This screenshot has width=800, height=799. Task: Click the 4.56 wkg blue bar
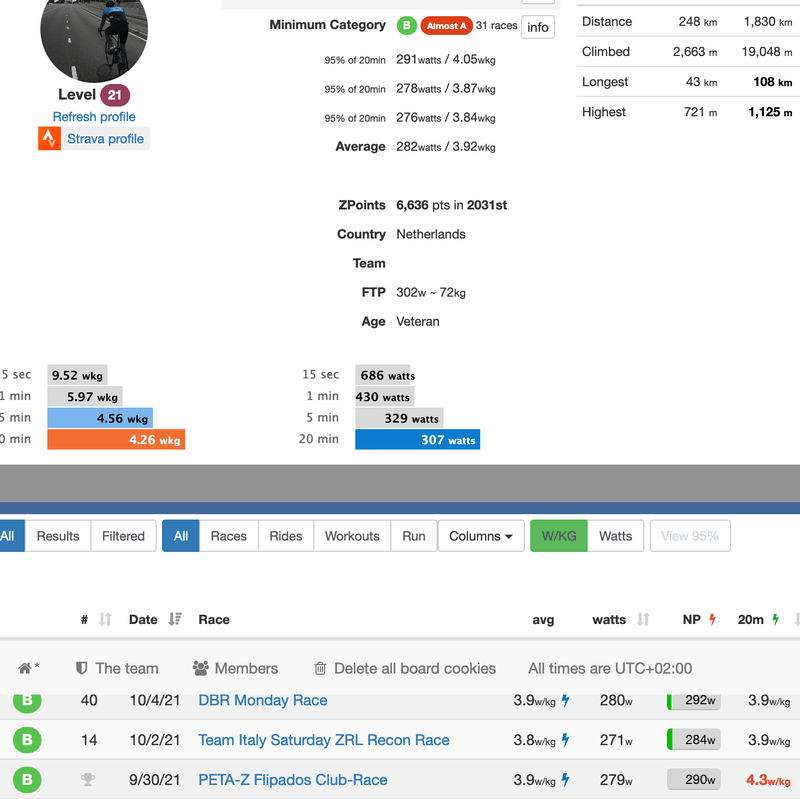pyautogui.click(x=100, y=418)
